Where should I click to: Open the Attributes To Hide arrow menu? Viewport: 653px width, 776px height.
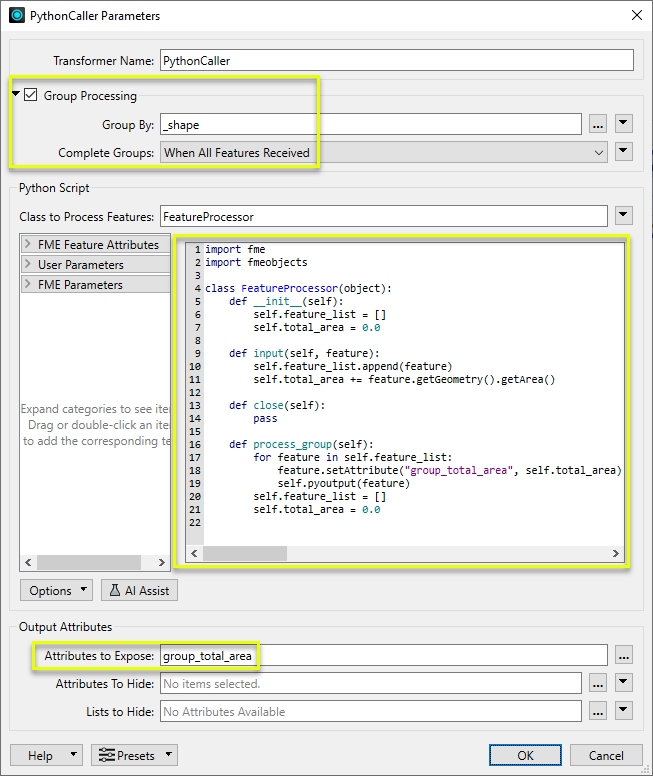point(624,682)
